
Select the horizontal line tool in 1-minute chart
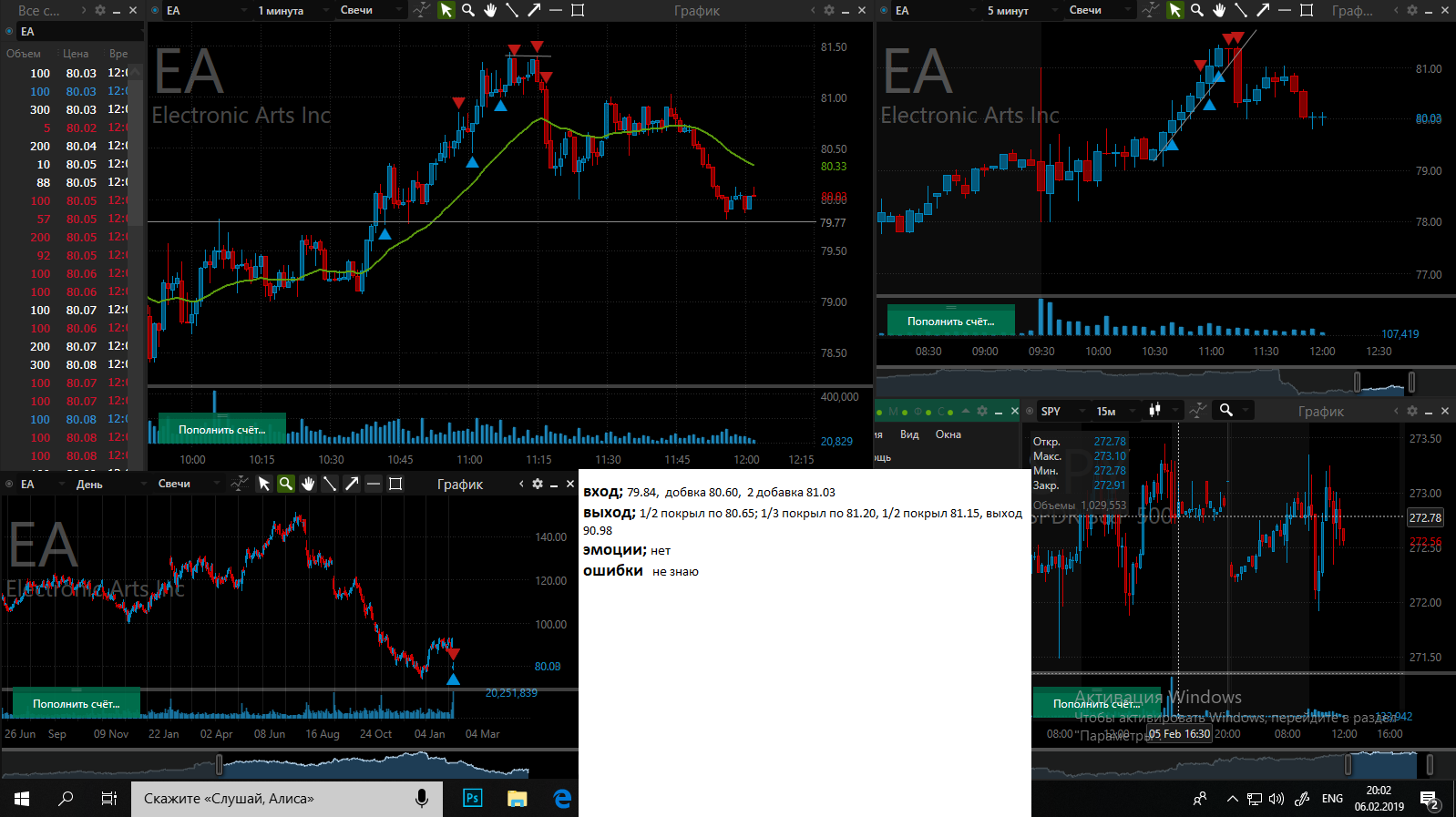[556, 10]
